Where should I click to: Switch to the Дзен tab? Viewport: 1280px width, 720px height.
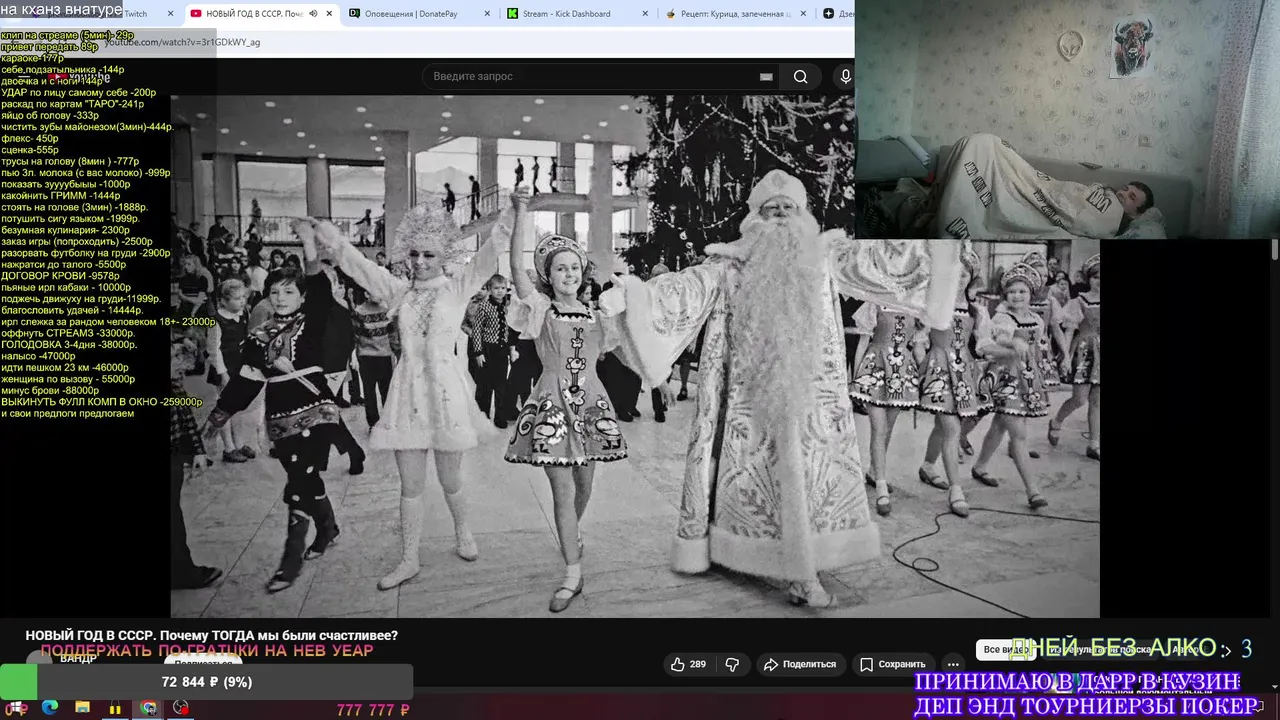click(836, 14)
